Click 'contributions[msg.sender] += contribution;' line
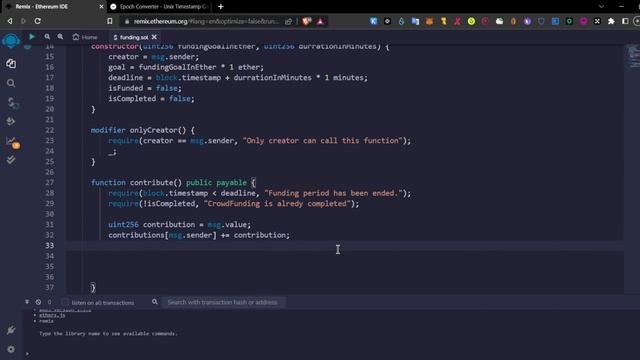This screenshot has width=640, height=360. click(x=199, y=235)
